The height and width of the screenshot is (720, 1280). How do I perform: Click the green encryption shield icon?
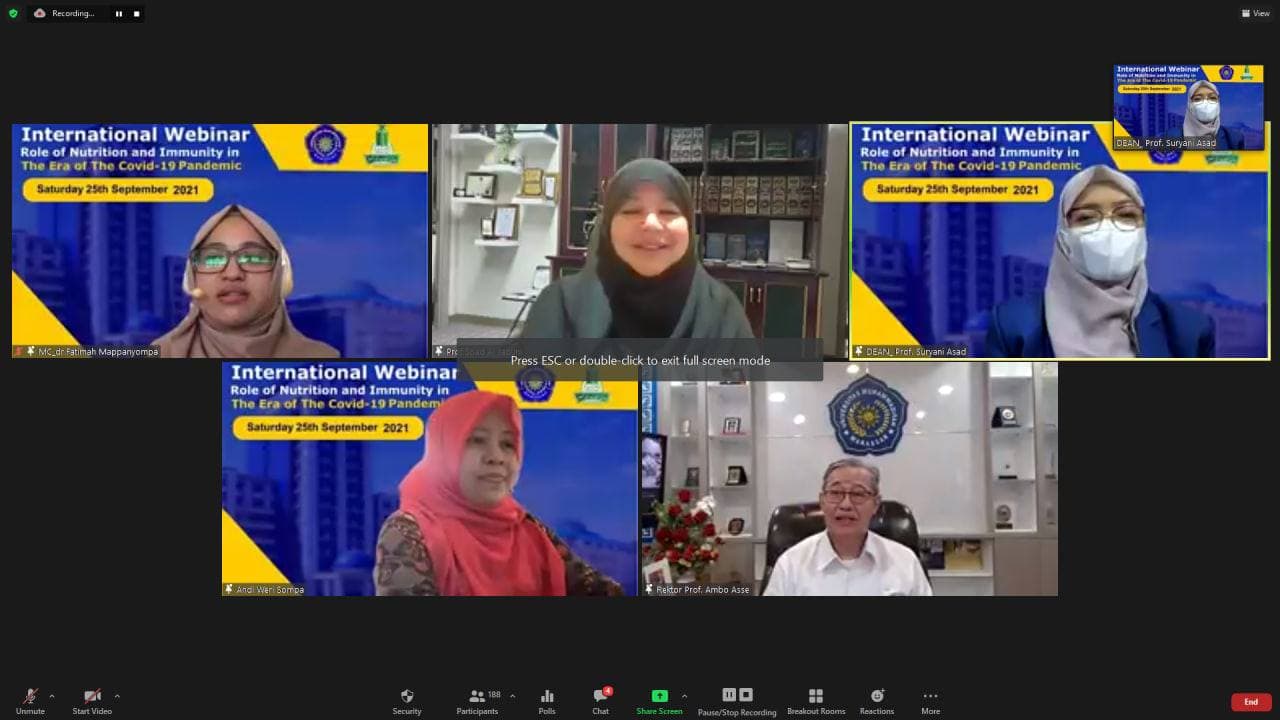tap(13, 13)
